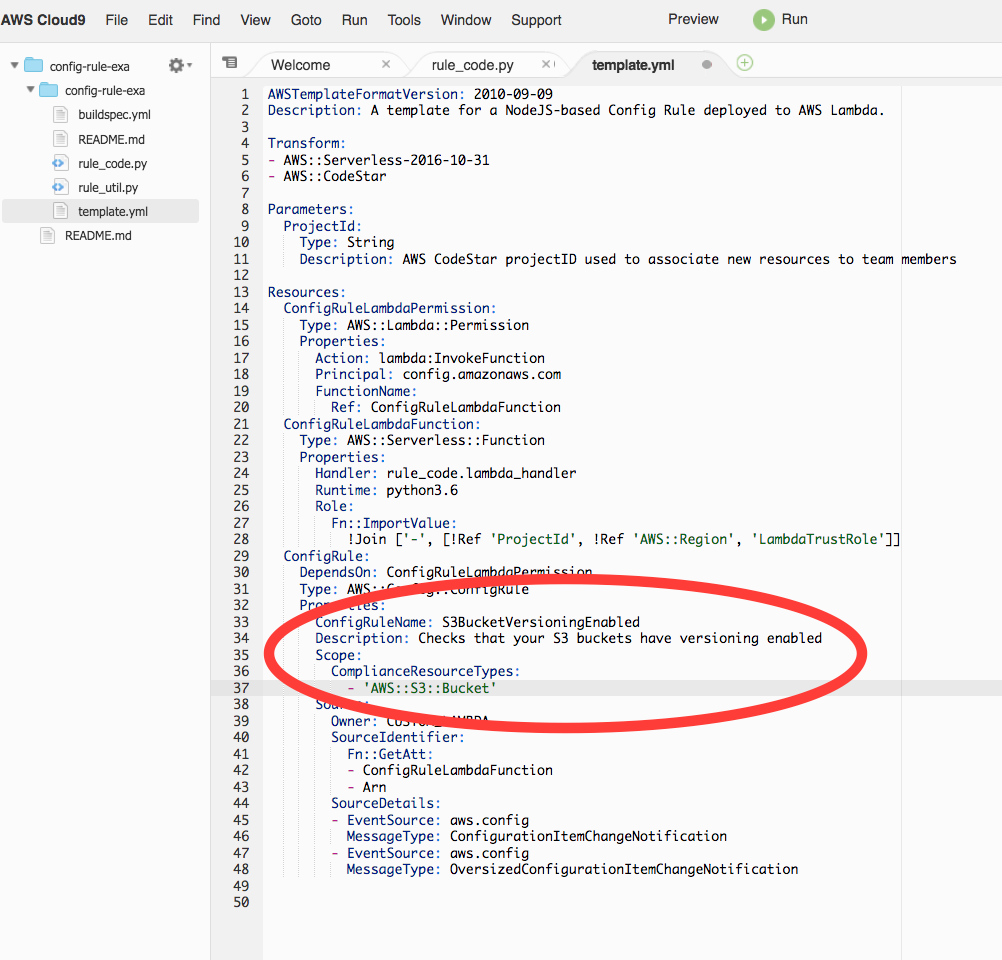Open the Tools menu
Viewport: 1002px width, 960px height.
coord(404,20)
